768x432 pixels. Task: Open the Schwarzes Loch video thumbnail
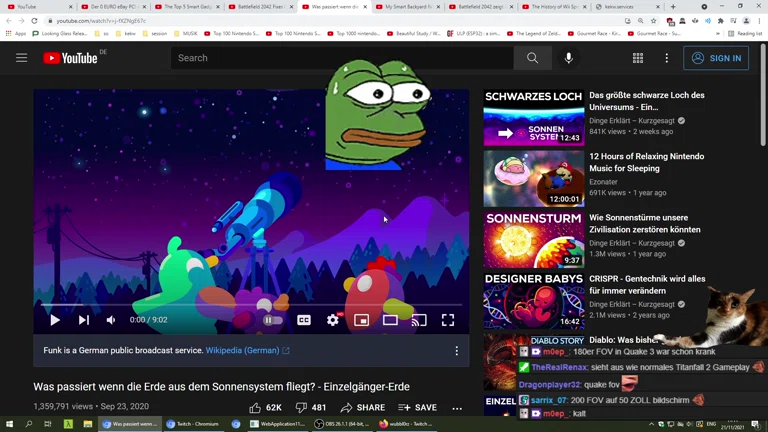[534, 118]
